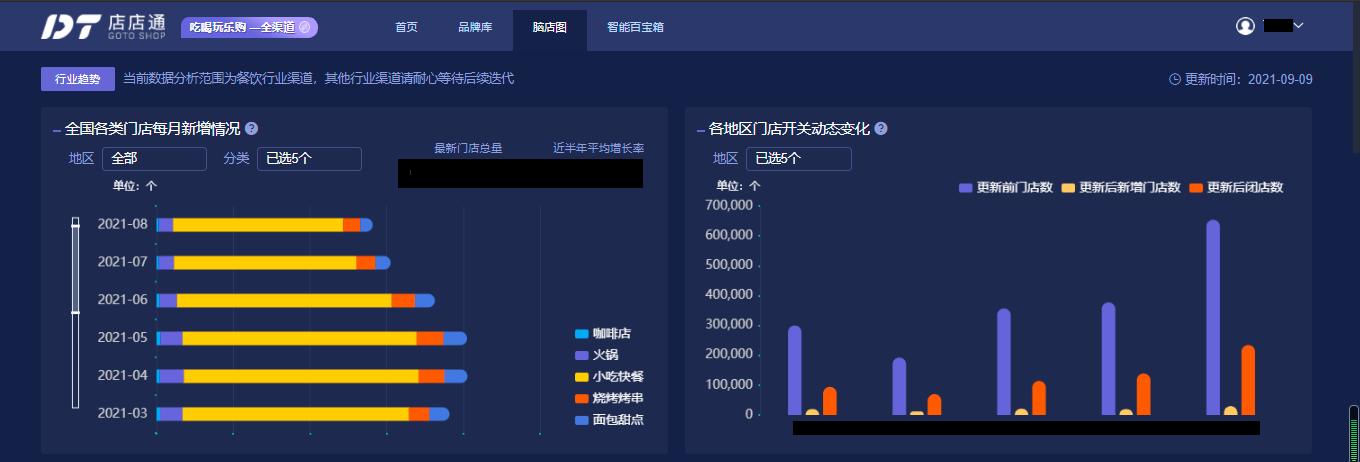The height and width of the screenshot is (462, 1360).
Task: Click the vertical data zoom slider
Action: click(75, 312)
